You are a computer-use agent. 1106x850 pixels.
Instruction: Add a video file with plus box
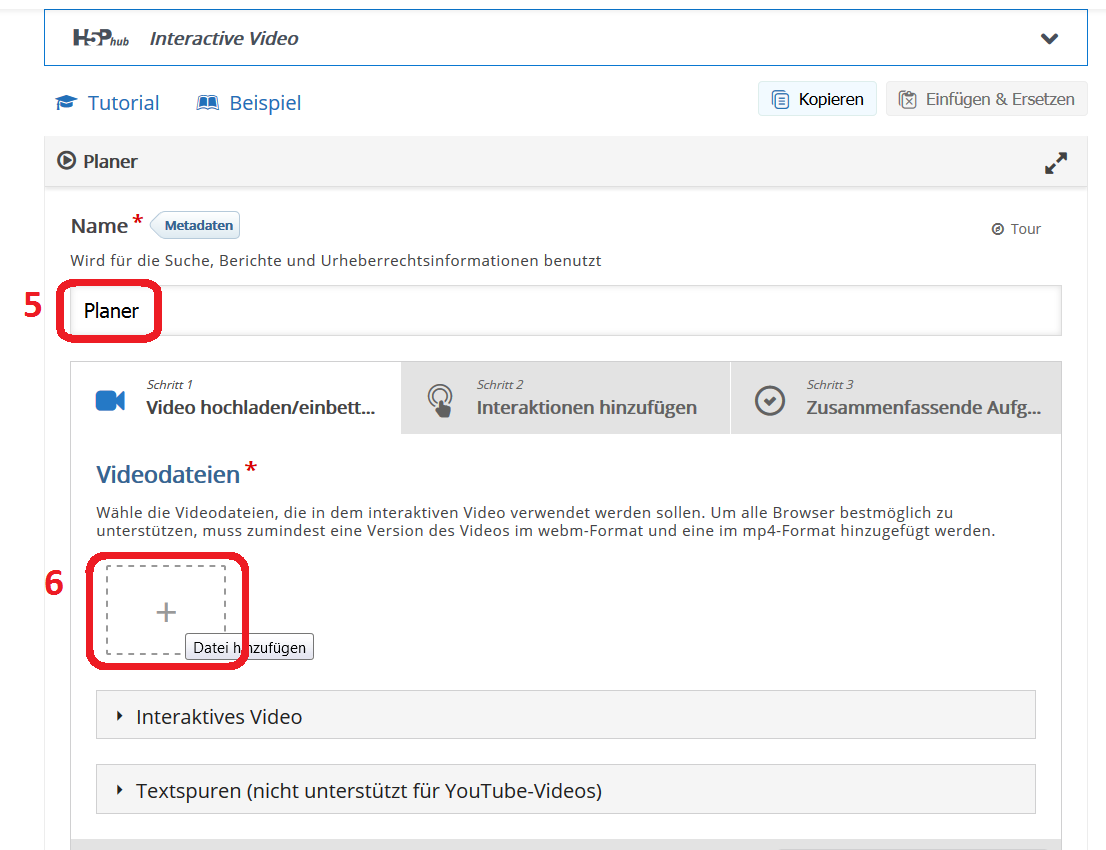[166, 611]
